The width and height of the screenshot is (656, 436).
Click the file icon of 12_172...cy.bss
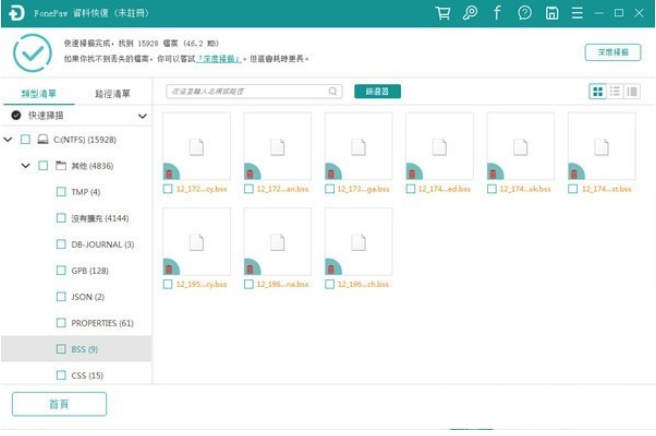tap(197, 147)
